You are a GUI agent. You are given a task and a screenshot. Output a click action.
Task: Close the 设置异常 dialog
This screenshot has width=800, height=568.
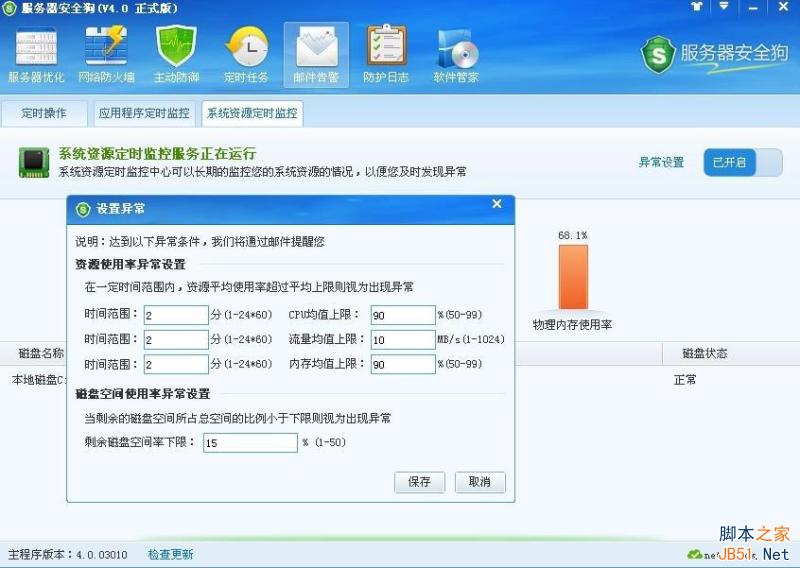coord(497,204)
